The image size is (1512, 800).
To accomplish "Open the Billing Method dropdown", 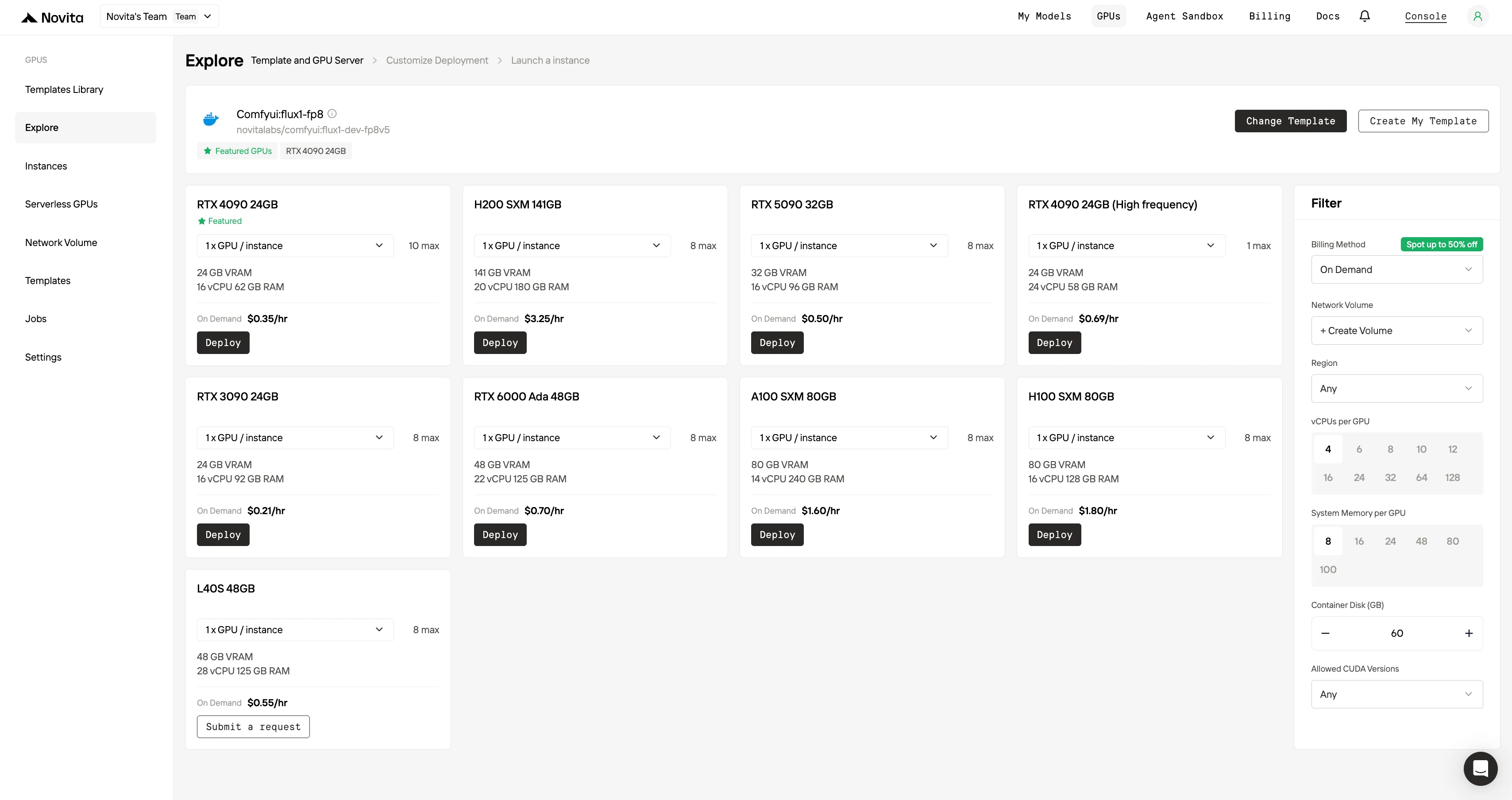I will [1396, 270].
